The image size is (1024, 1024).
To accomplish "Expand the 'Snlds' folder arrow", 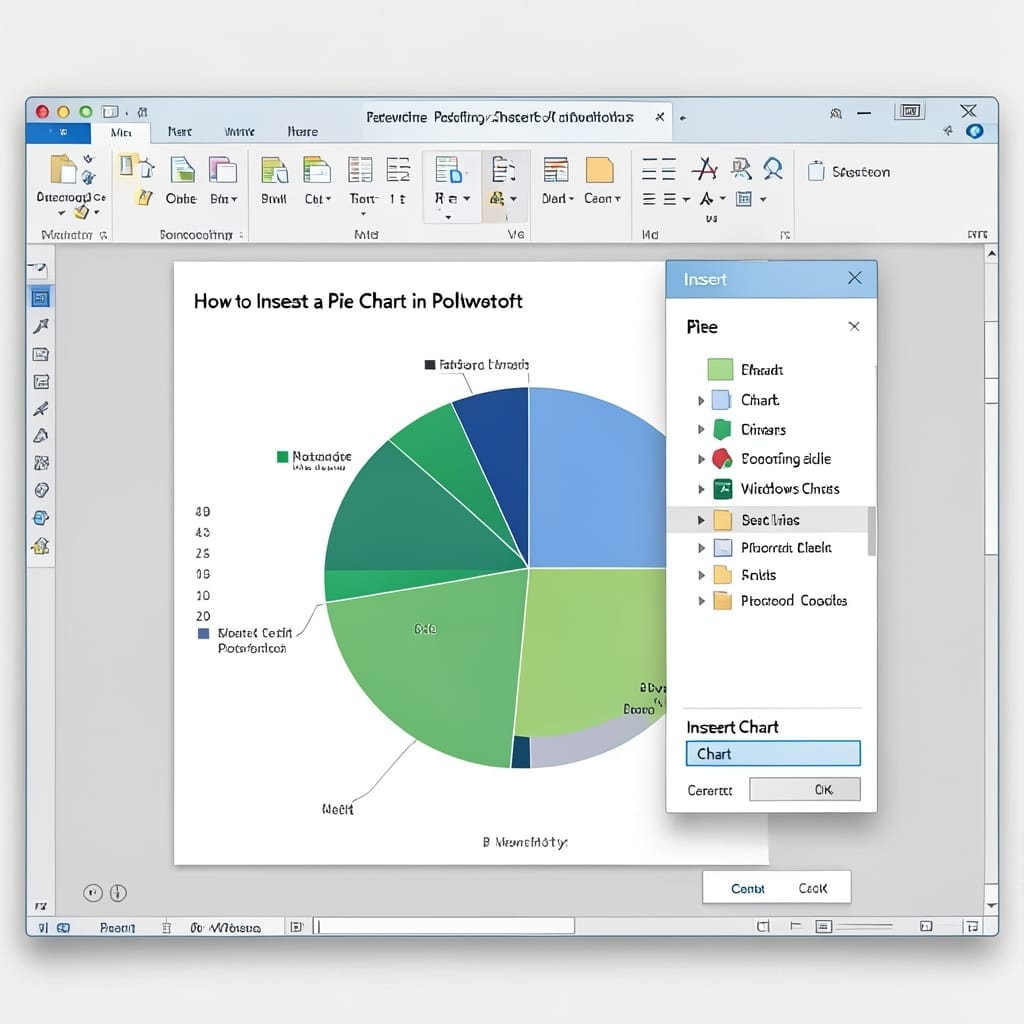I will click(701, 575).
